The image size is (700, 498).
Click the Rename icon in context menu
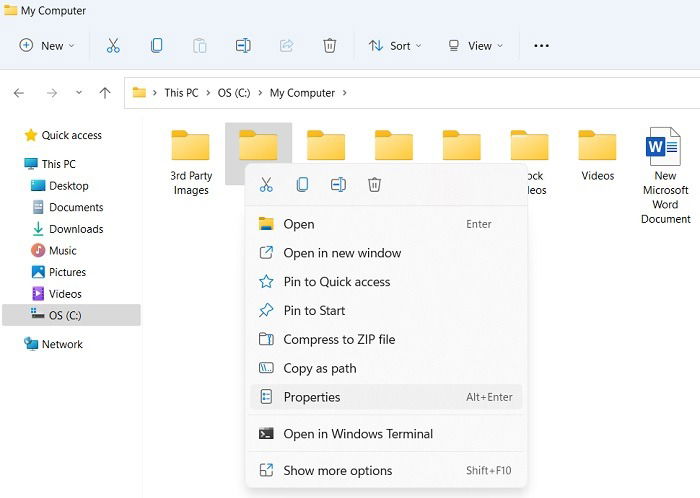coord(338,184)
